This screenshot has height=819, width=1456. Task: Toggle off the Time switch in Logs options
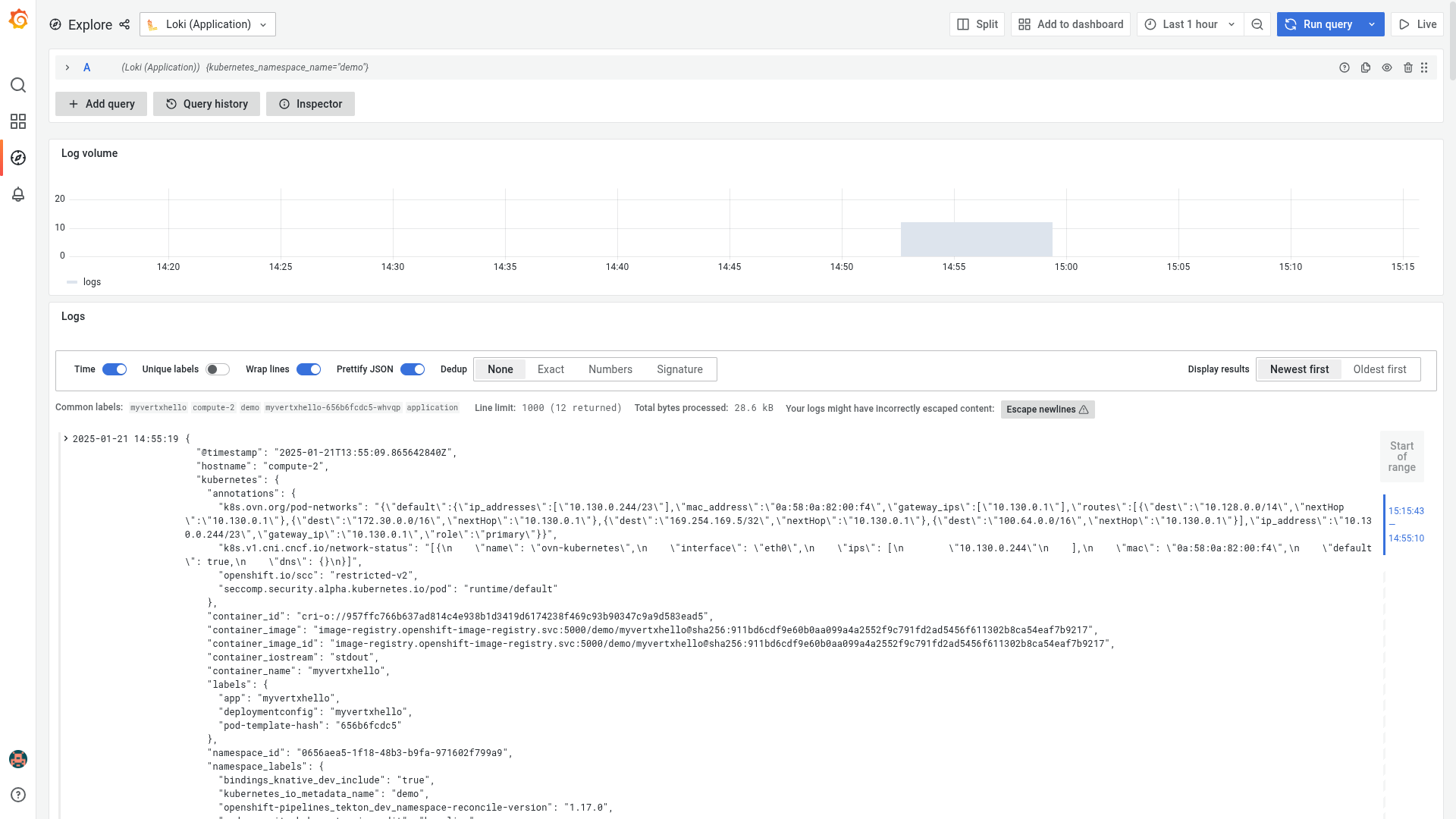pos(115,369)
